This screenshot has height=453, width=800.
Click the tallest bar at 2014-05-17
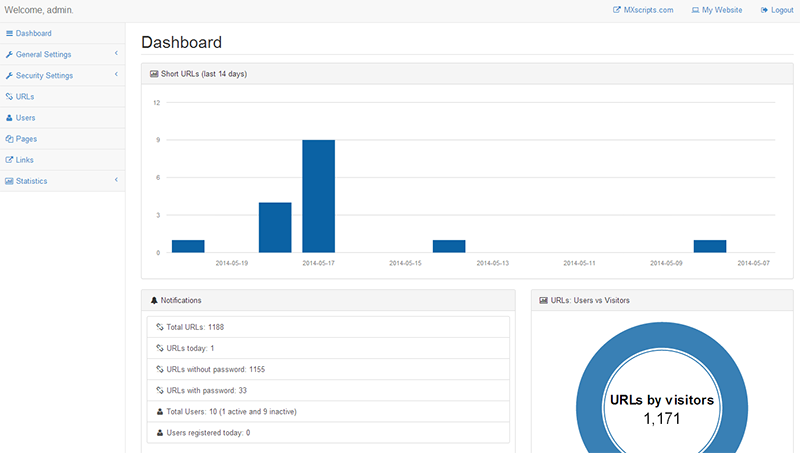point(318,196)
